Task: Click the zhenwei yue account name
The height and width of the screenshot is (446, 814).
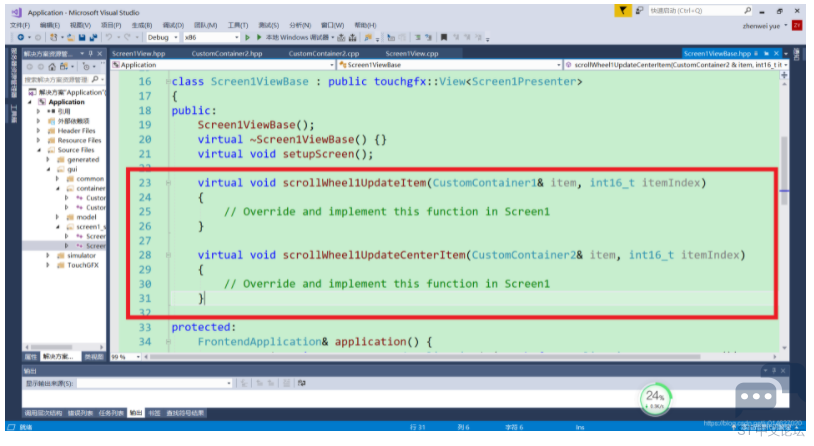Action: (x=763, y=25)
